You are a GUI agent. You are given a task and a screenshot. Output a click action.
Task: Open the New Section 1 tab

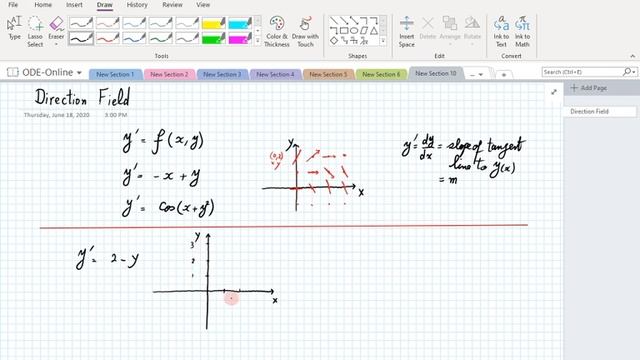(x=115, y=74)
